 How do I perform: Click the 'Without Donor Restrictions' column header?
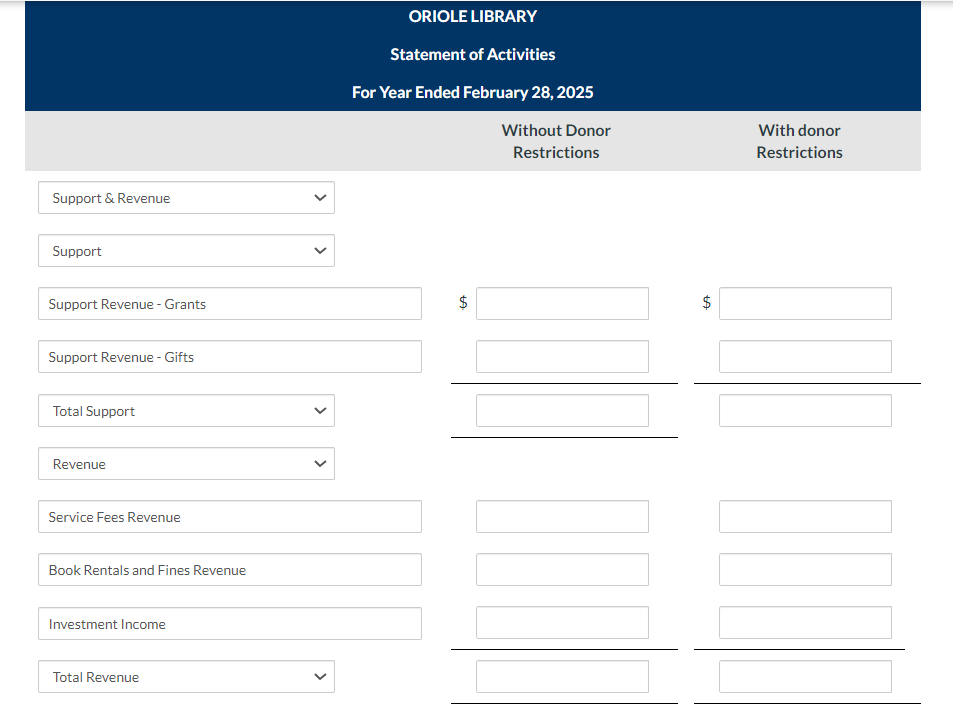pyautogui.click(x=556, y=141)
